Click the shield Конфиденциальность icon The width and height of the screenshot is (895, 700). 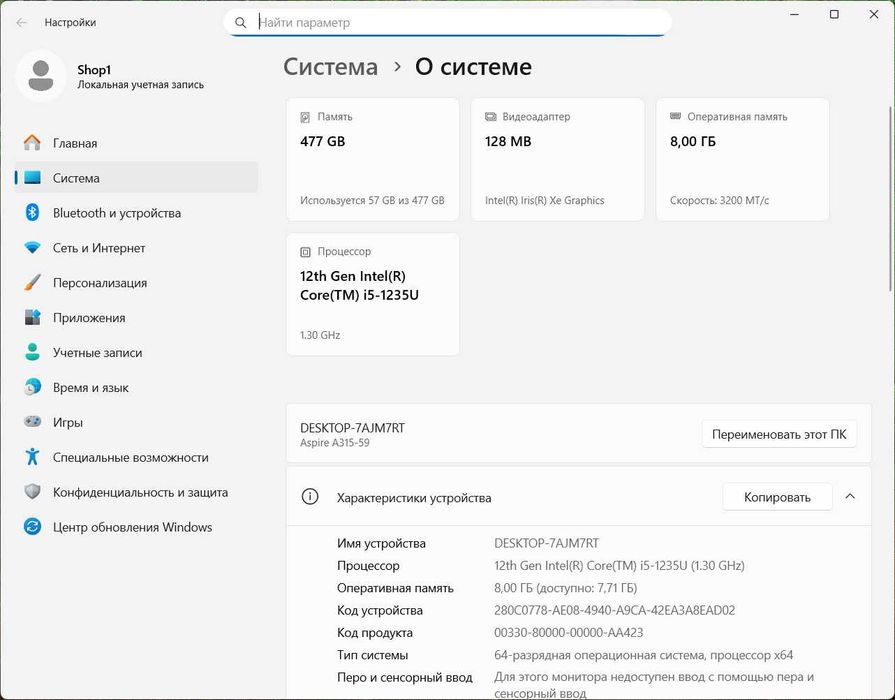coord(33,492)
